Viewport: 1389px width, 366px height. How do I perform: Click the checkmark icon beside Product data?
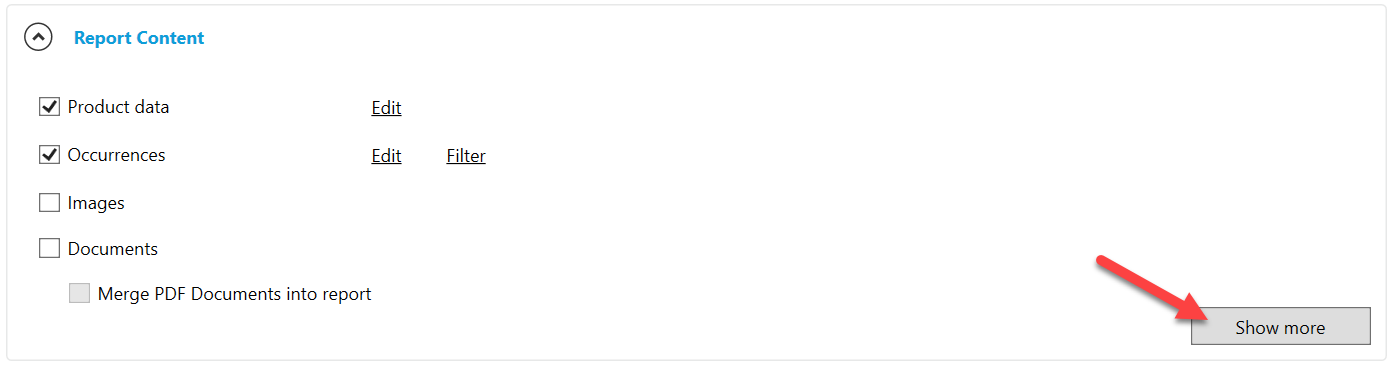point(49,107)
